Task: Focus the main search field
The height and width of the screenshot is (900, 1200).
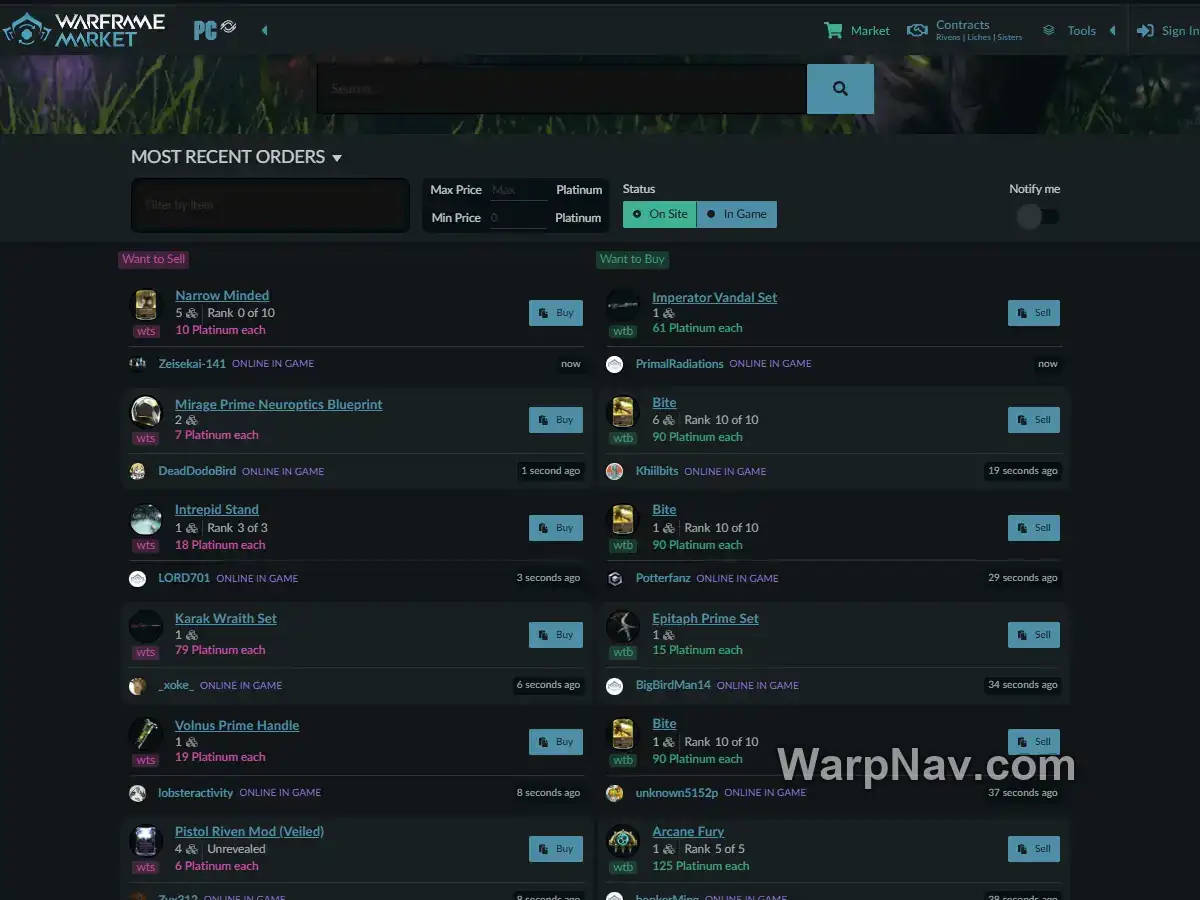Action: pyautogui.click(x=562, y=89)
